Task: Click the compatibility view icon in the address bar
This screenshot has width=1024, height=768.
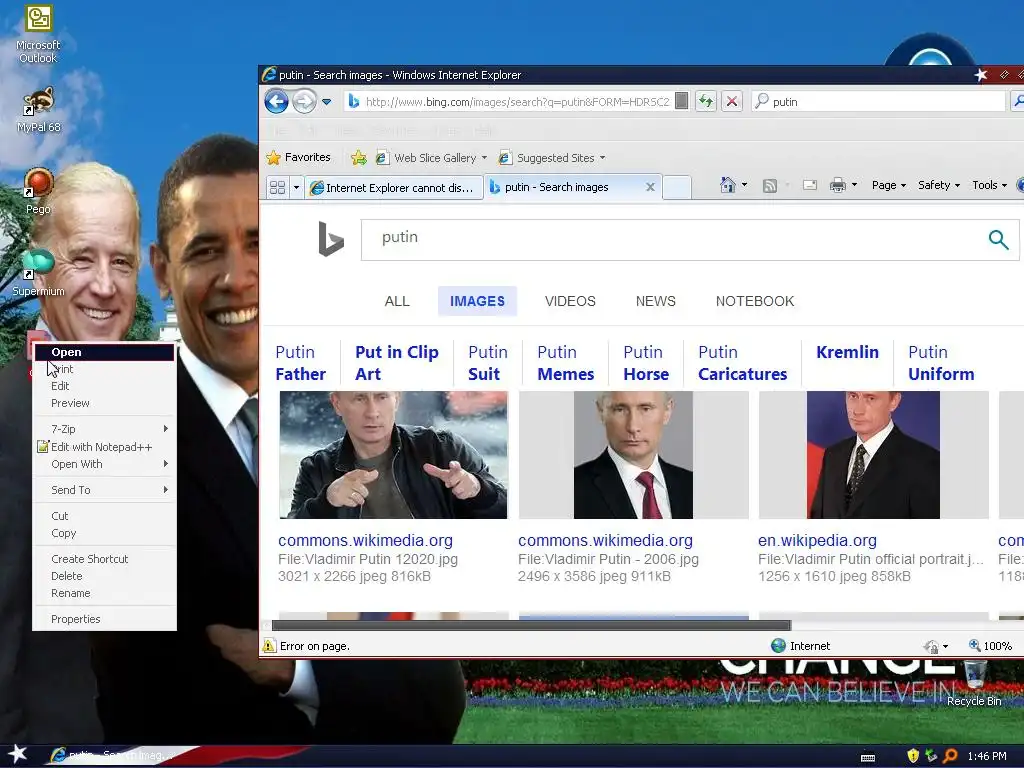Action: coord(681,101)
